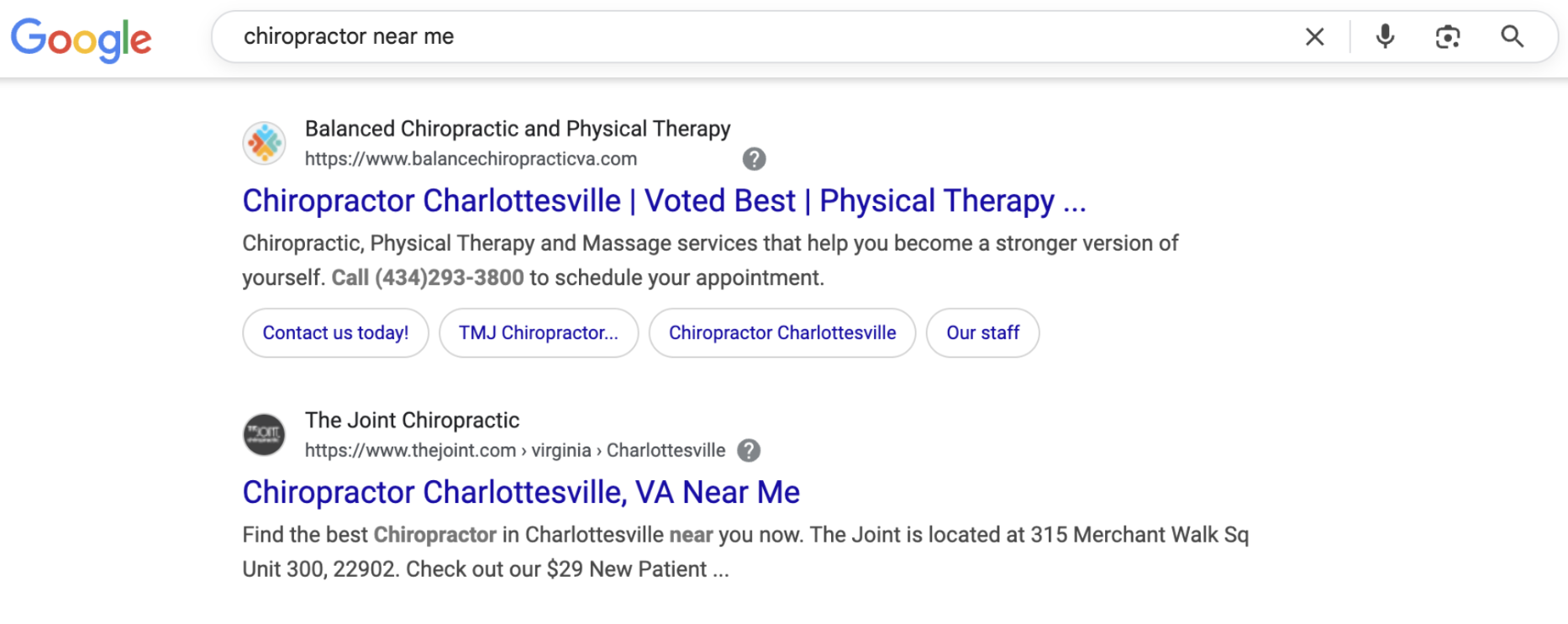The image size is (1568, 624).
Task: Click the Balanced Chiropractic favicon
Action: (x=265, y=143)
